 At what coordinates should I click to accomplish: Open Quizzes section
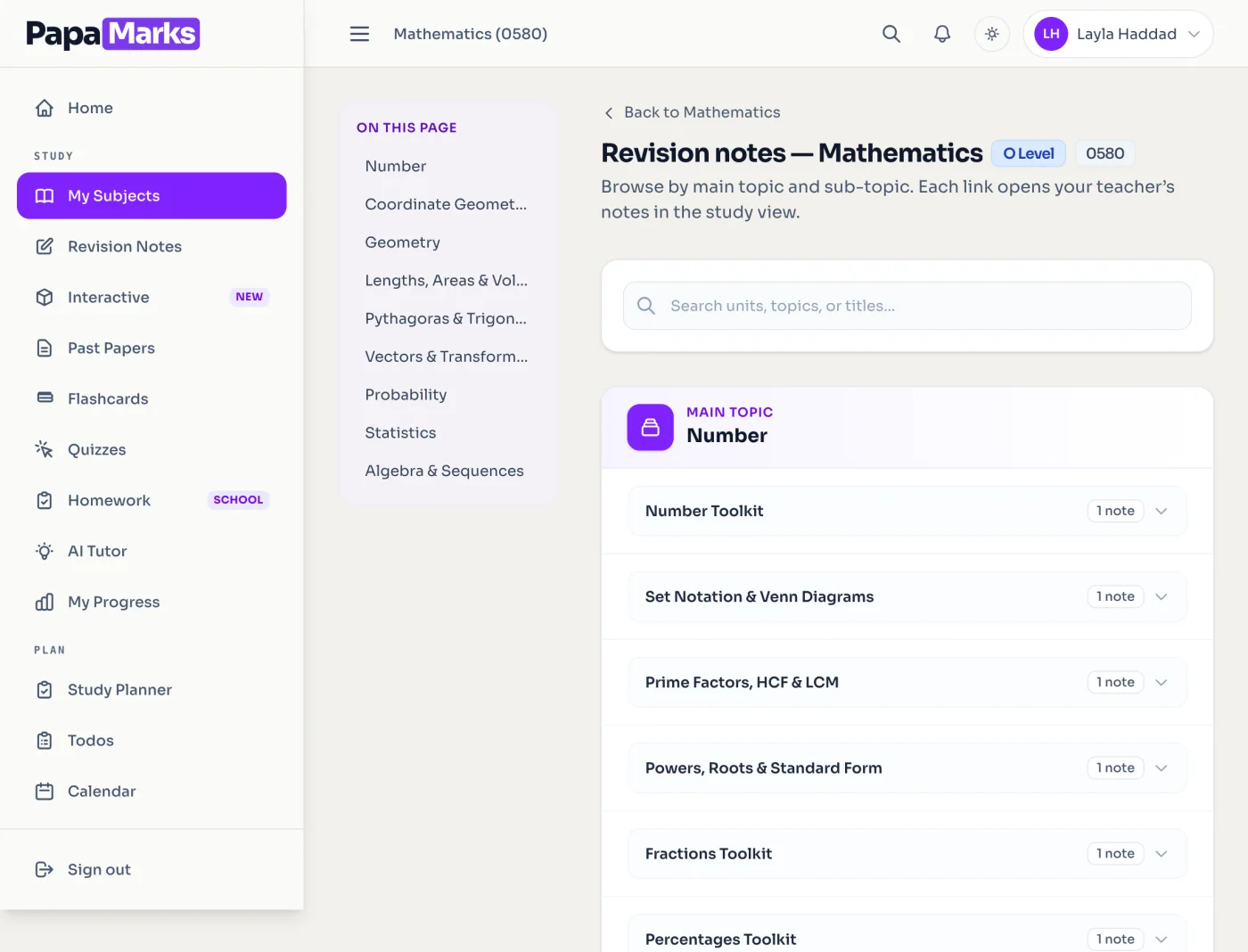point(152,450)
